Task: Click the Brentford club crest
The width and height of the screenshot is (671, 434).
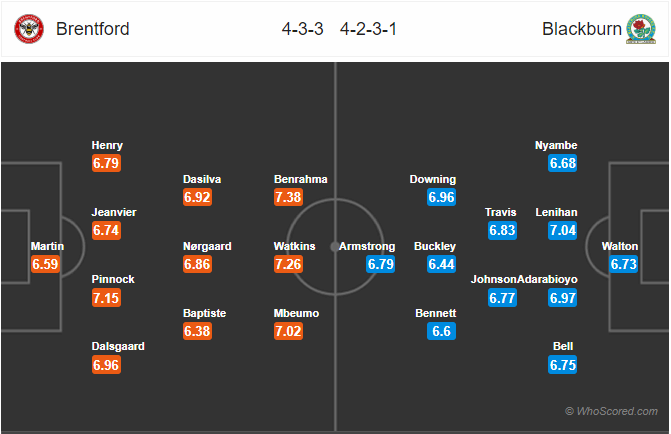Action: pos(29,29)
